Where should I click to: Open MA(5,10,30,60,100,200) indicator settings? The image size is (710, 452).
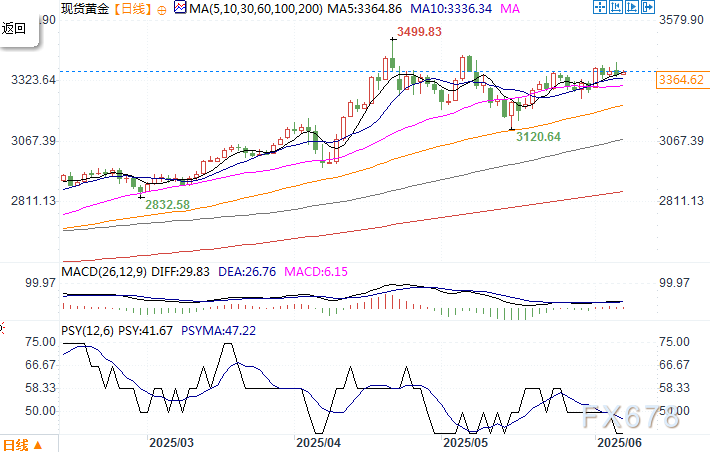(251, 8)
